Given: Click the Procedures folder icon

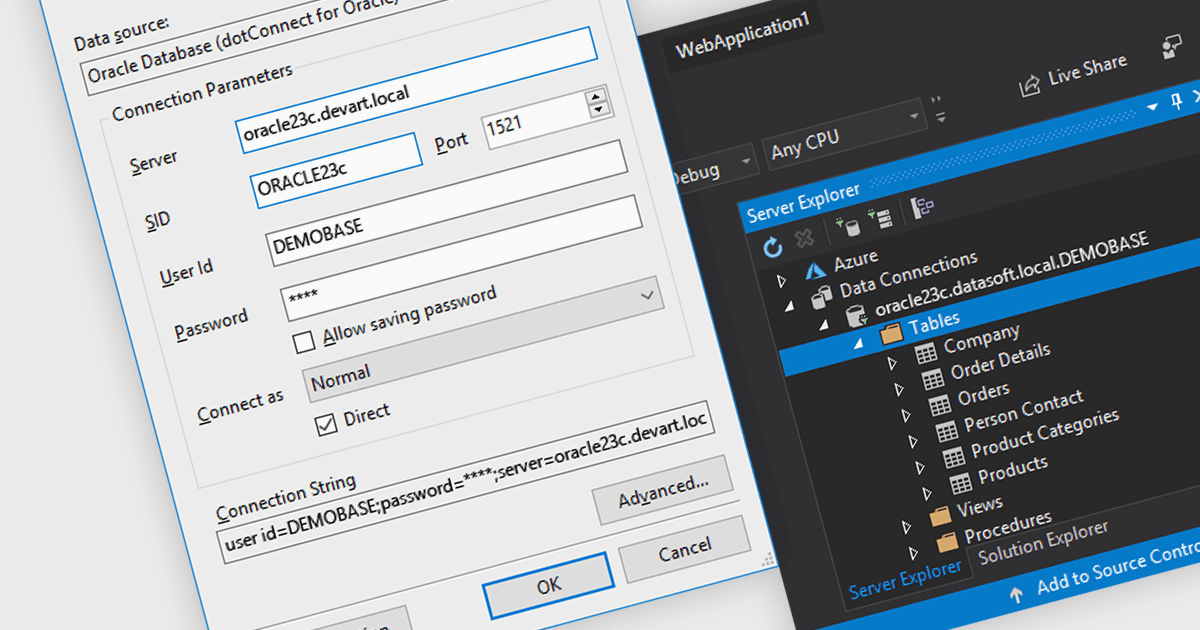Looking at the screenshot, I should (947, 542).
